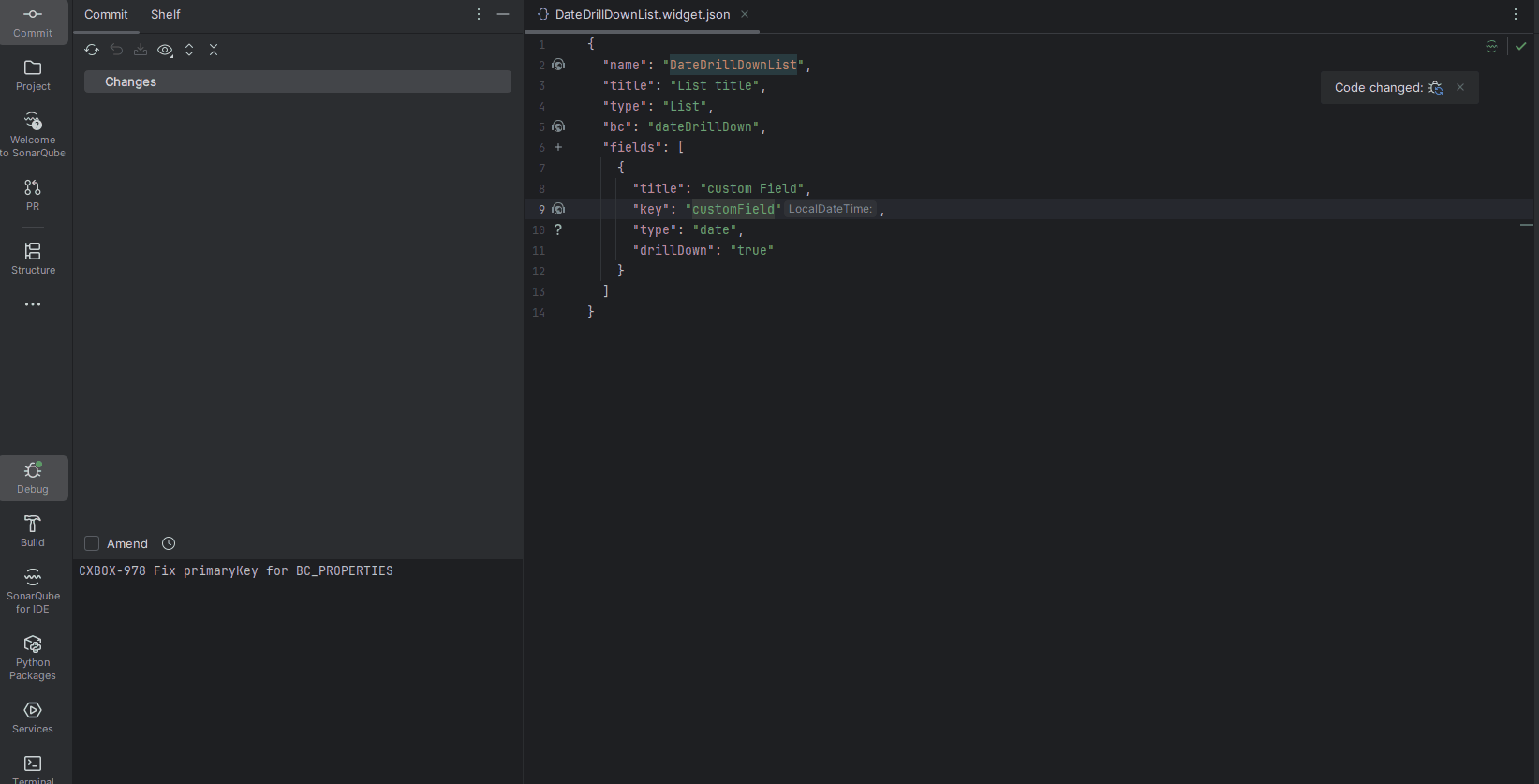The height and width of the screenshot is (784, 1539).
Task: Click the "drillDown" property name
Action: click(x=673, y=250)
